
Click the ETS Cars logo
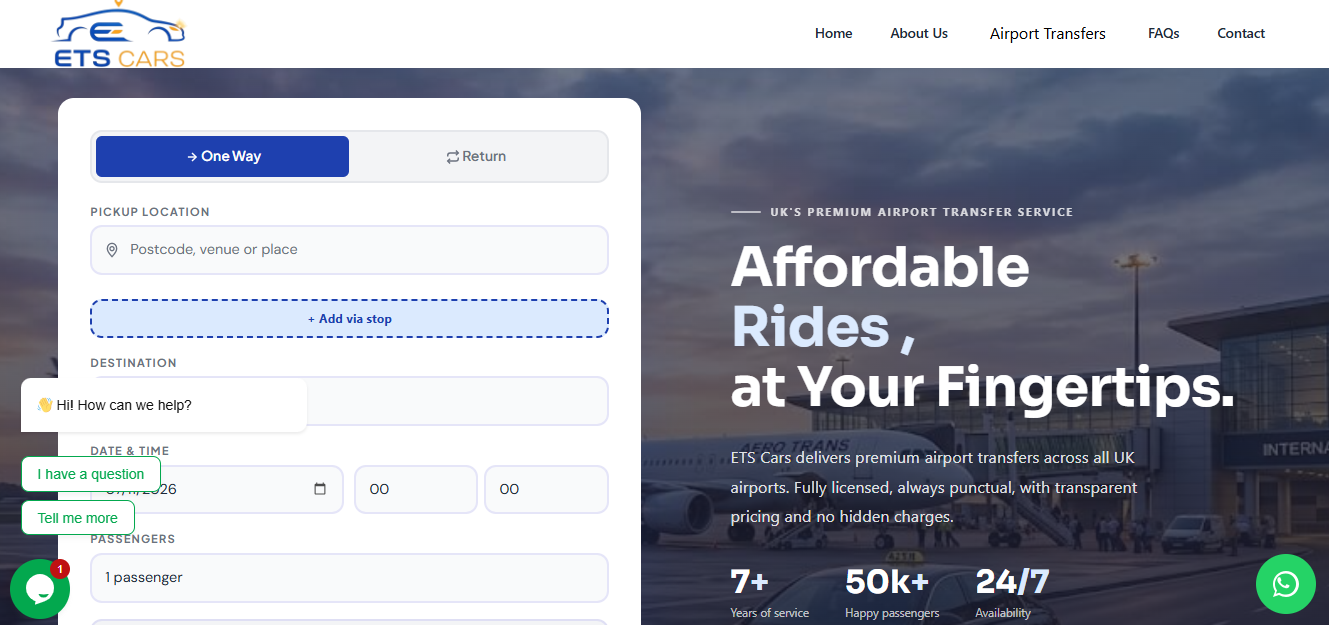pos(119,35)
